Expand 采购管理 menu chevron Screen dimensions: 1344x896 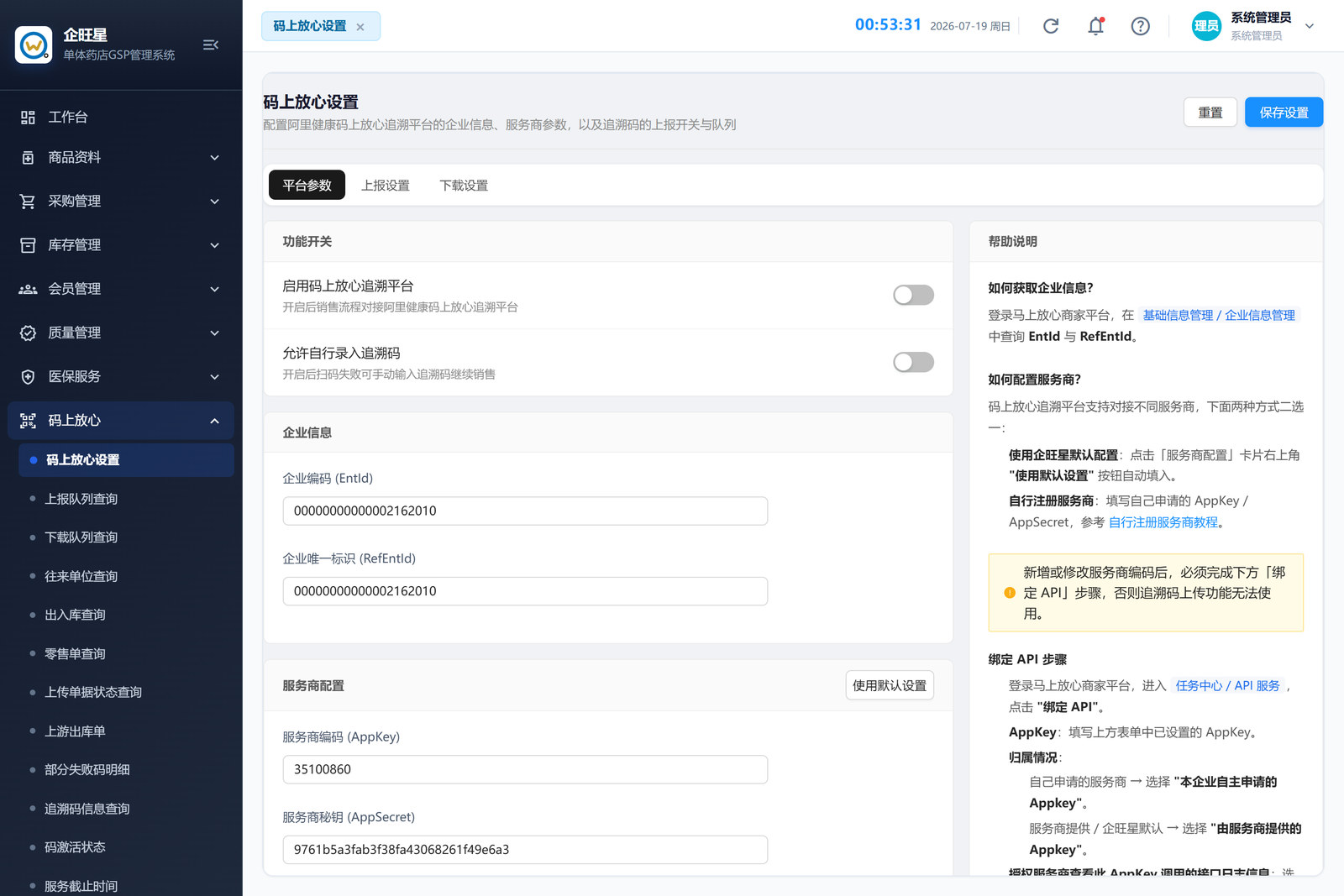(x=214, y=202)
